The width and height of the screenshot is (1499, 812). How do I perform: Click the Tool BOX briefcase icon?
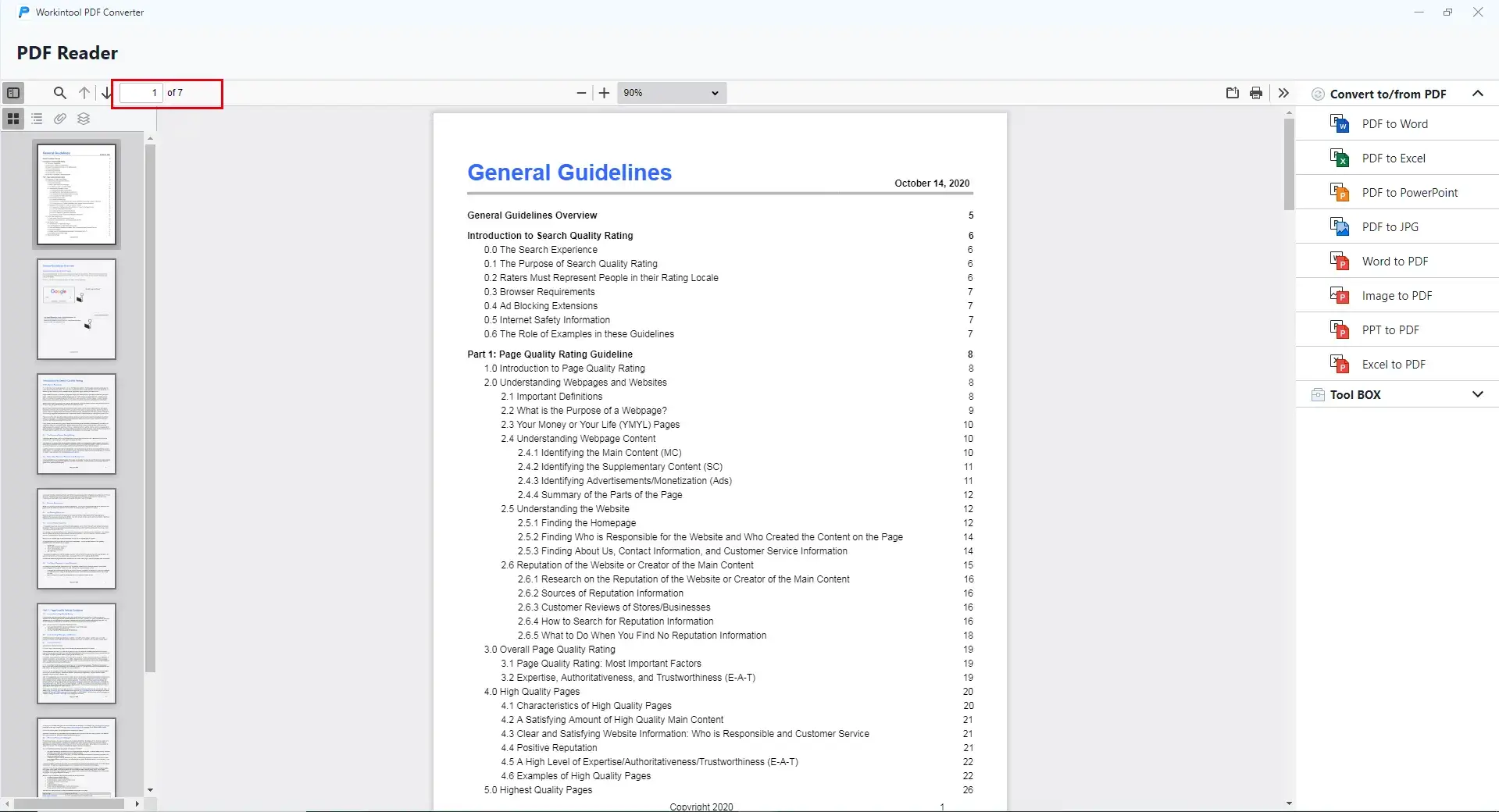tap(1318, 394)
